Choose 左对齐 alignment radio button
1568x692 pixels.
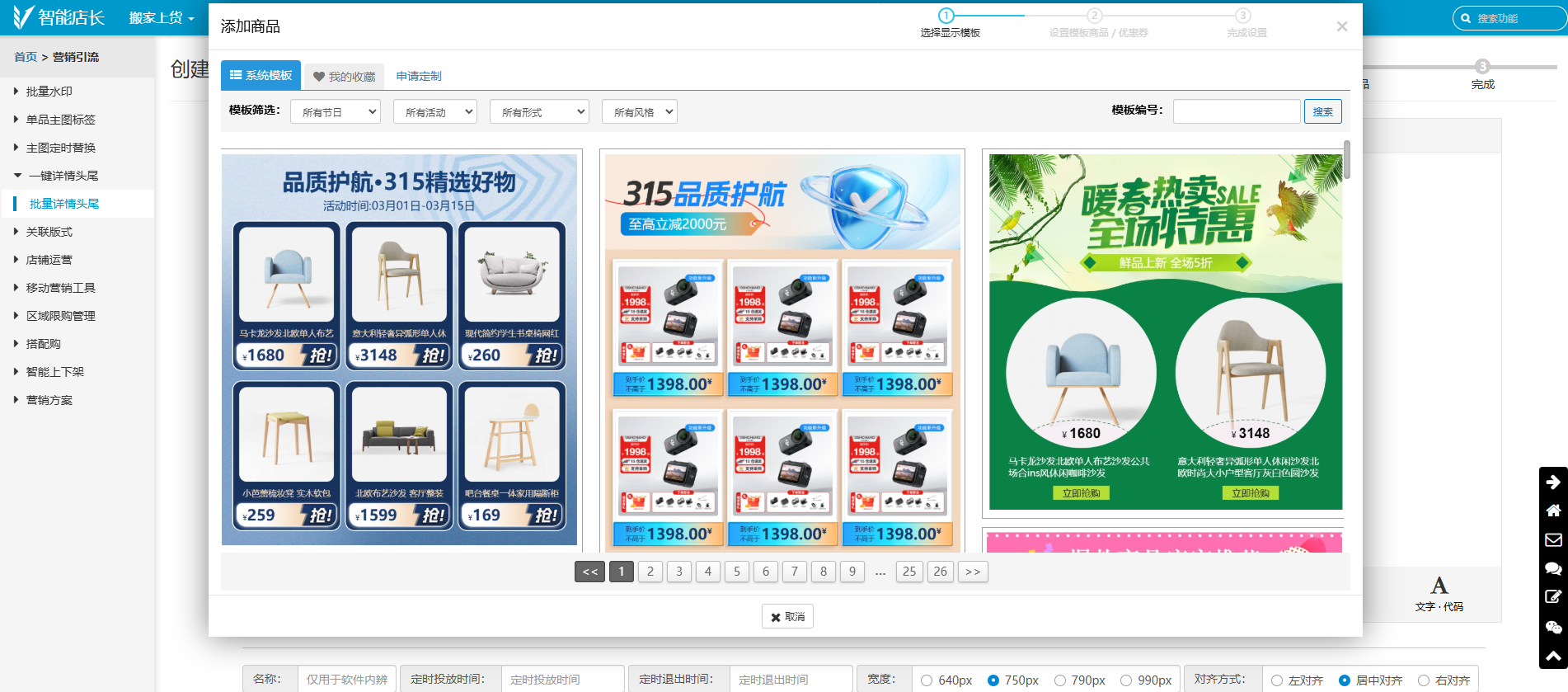[x=1277, y=680]
